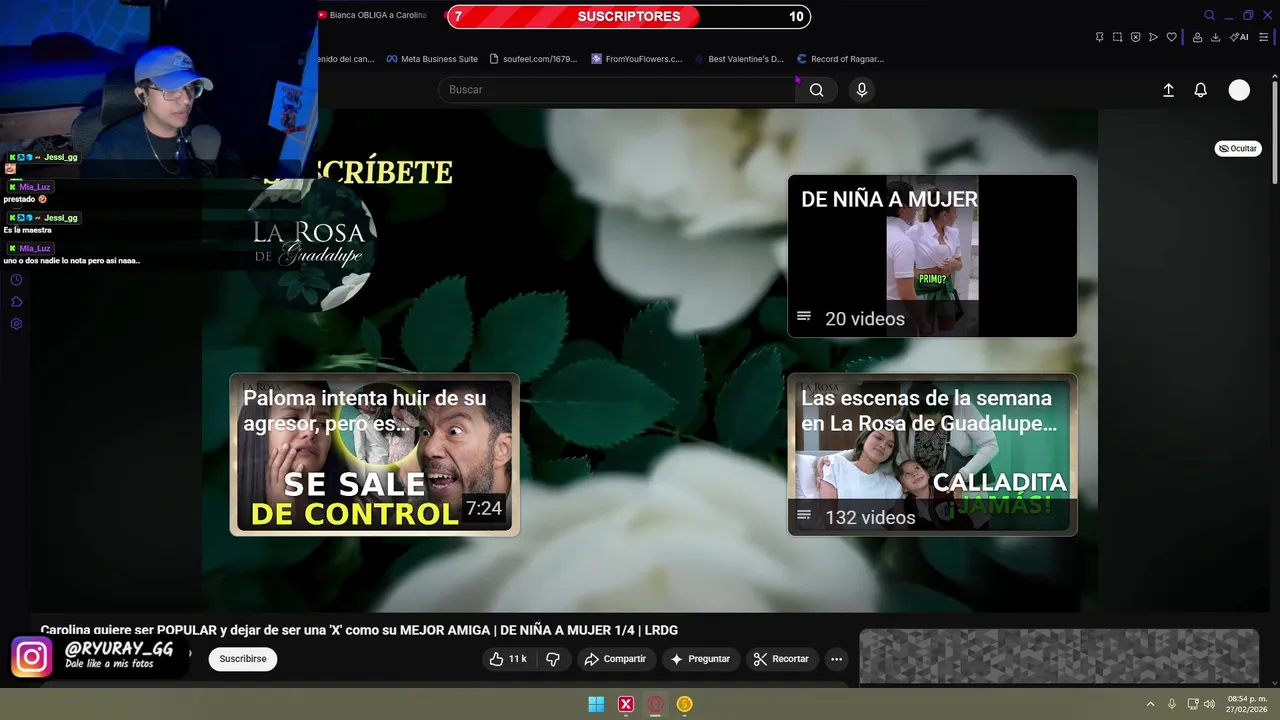
Task: Open the ad blocker shield icon
Action: [1135, 37]
